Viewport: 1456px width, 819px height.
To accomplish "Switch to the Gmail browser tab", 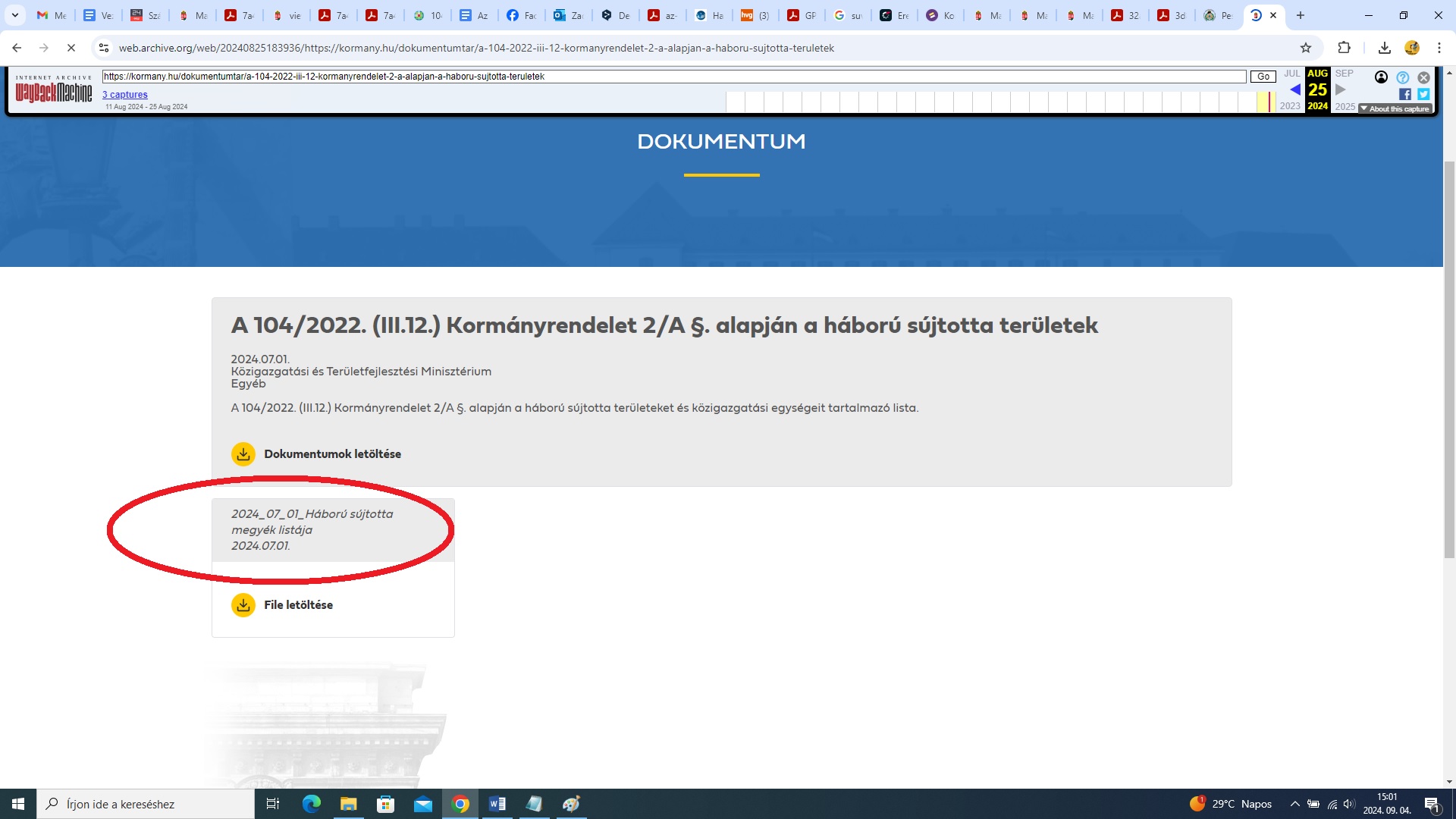I will (x=51, y=15).
